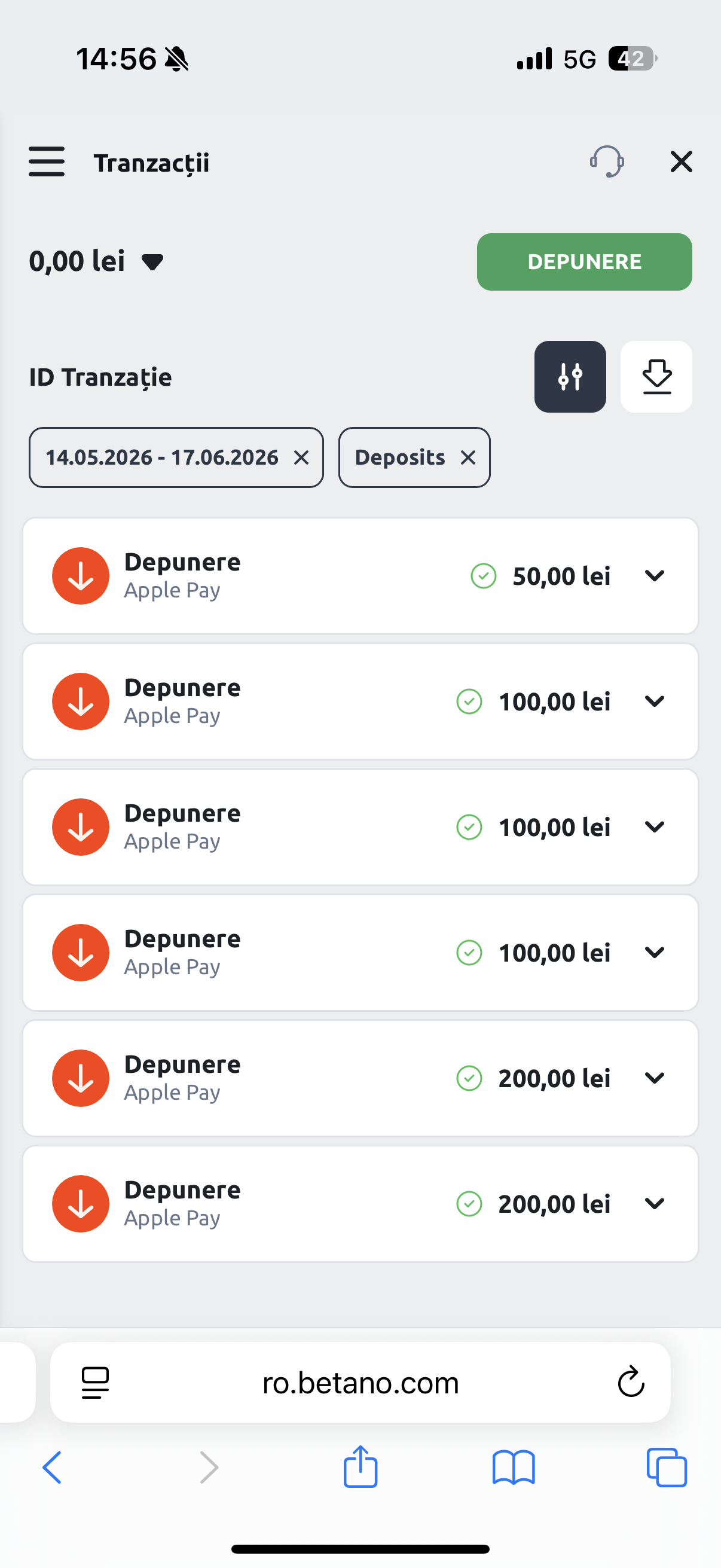The width and height of the screenshot is (721, 1568).
Task: Remove the 14.05.2026 - 17.06.2026 date filter
Action: (301, 457)
